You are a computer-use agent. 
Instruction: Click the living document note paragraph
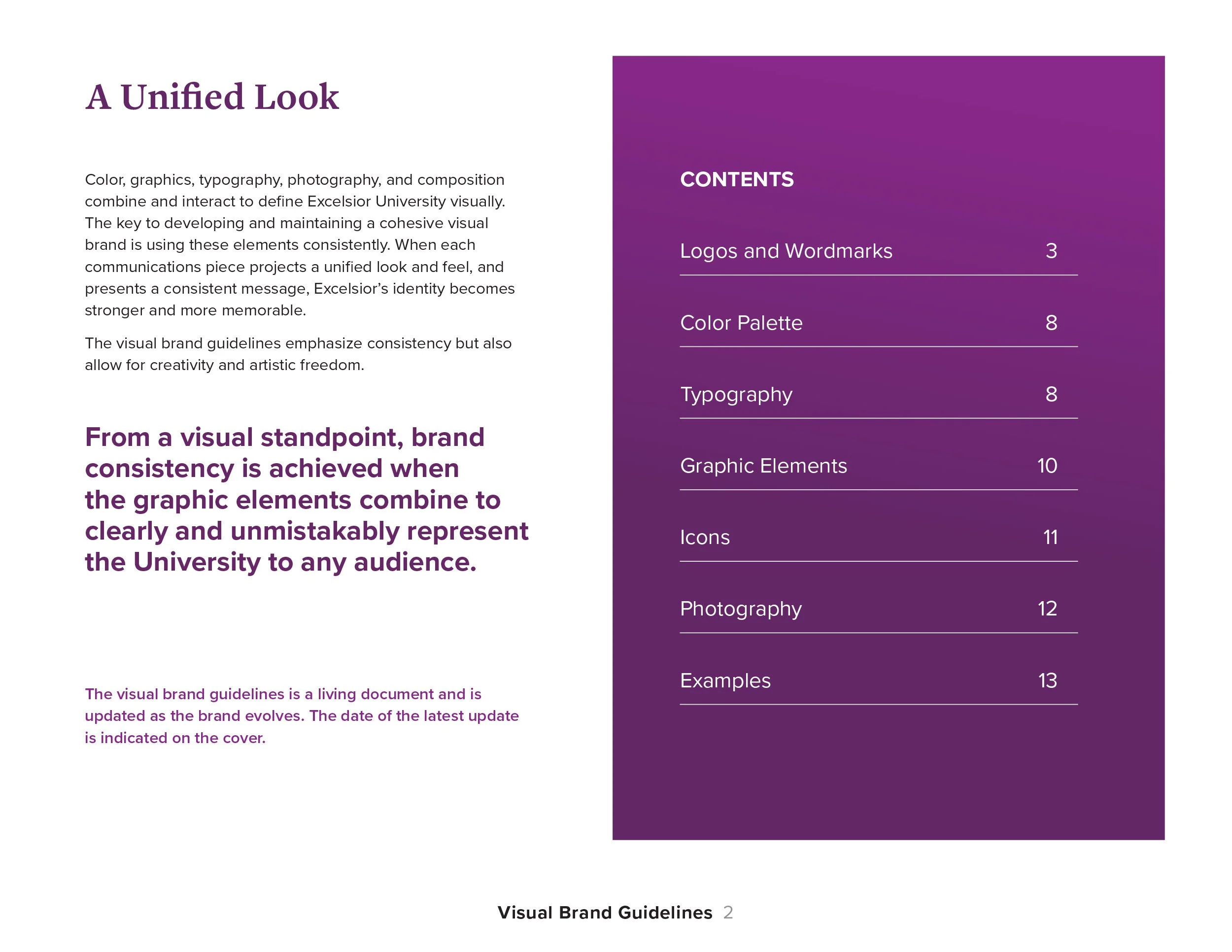point(301,715)
